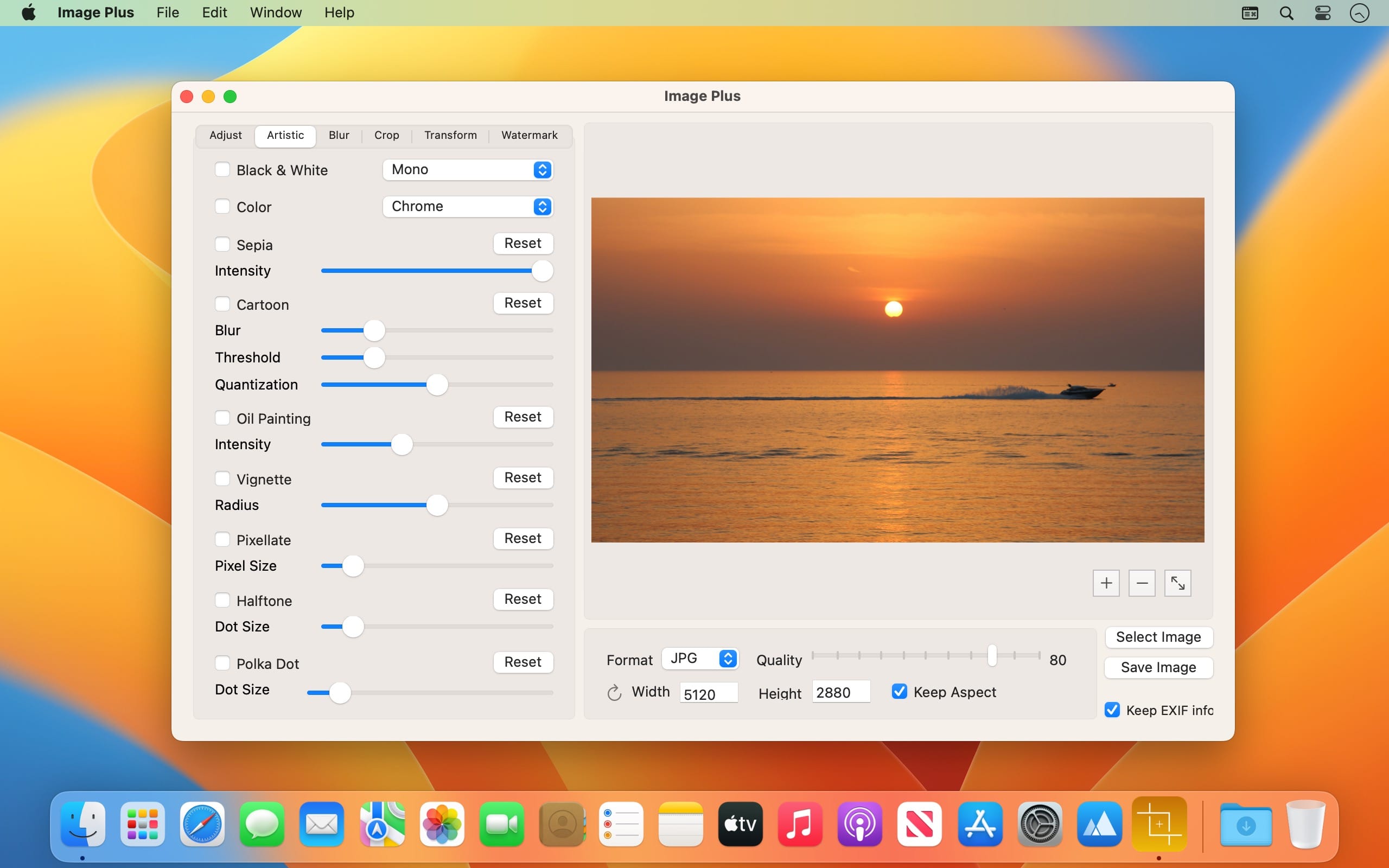The width and height of the screenshot is (1389, 868).
Task: Click Select Image button
Action: (1158, 637)
